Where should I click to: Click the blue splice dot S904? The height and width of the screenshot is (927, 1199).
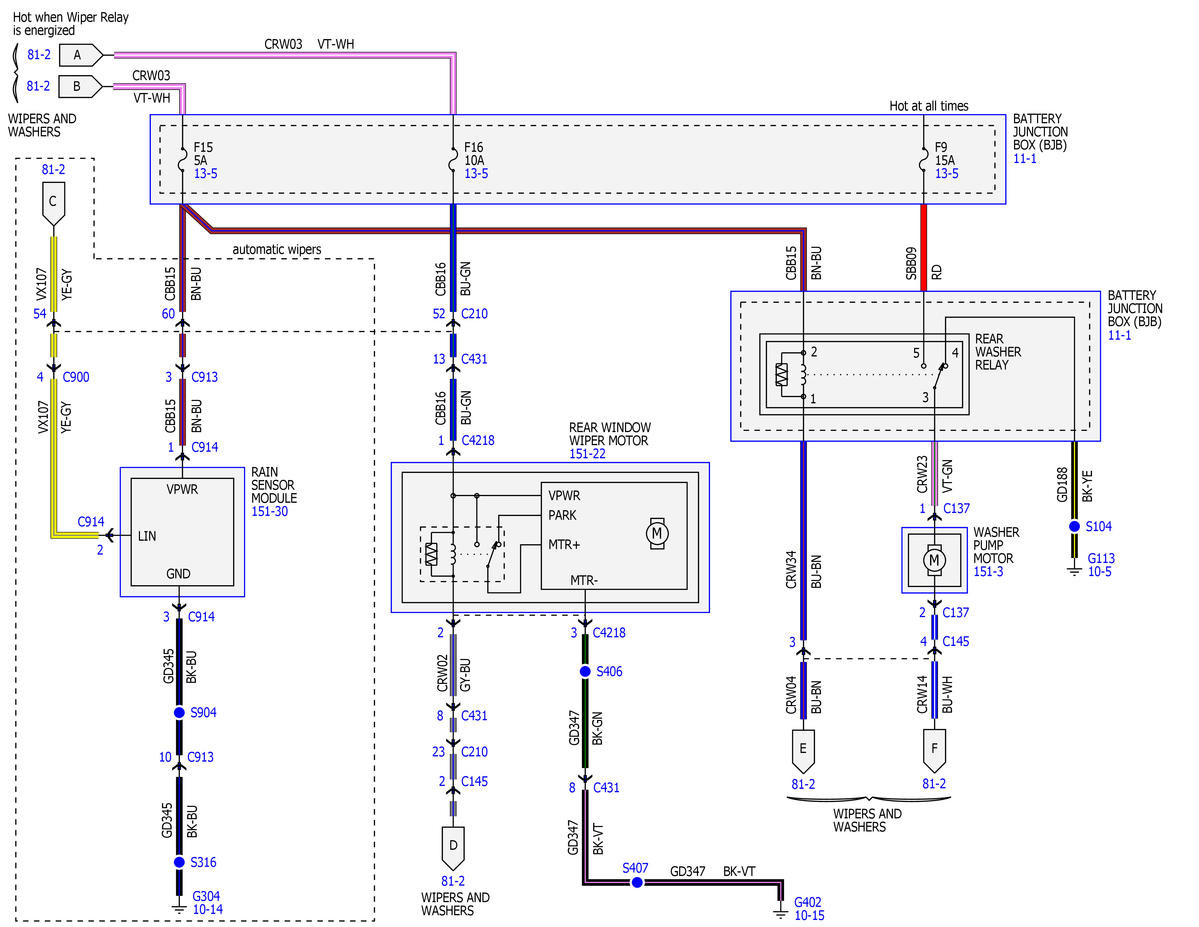(179, 712)
